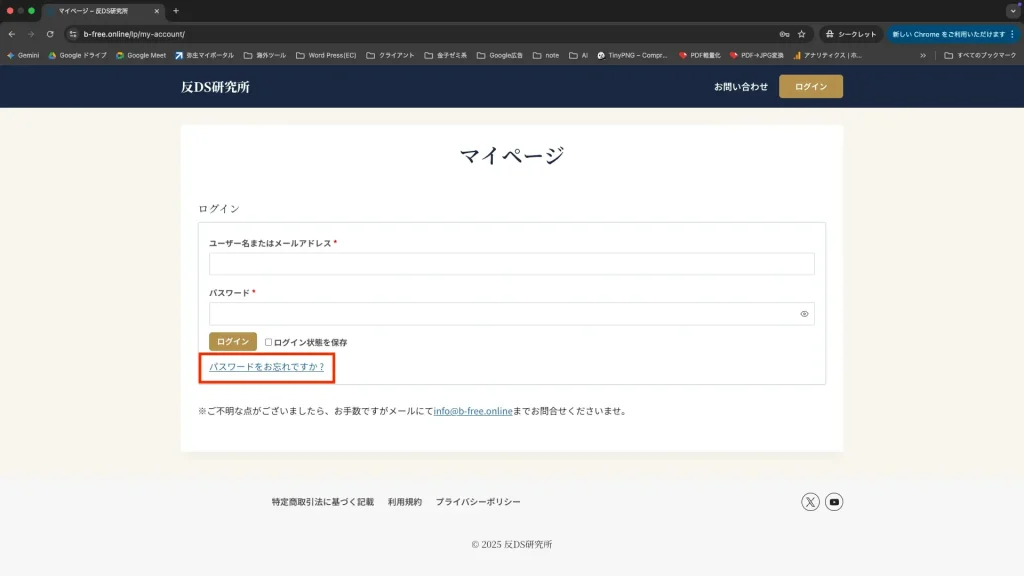
Task: Open a new tab with plus icon
Action: (176, 11)
